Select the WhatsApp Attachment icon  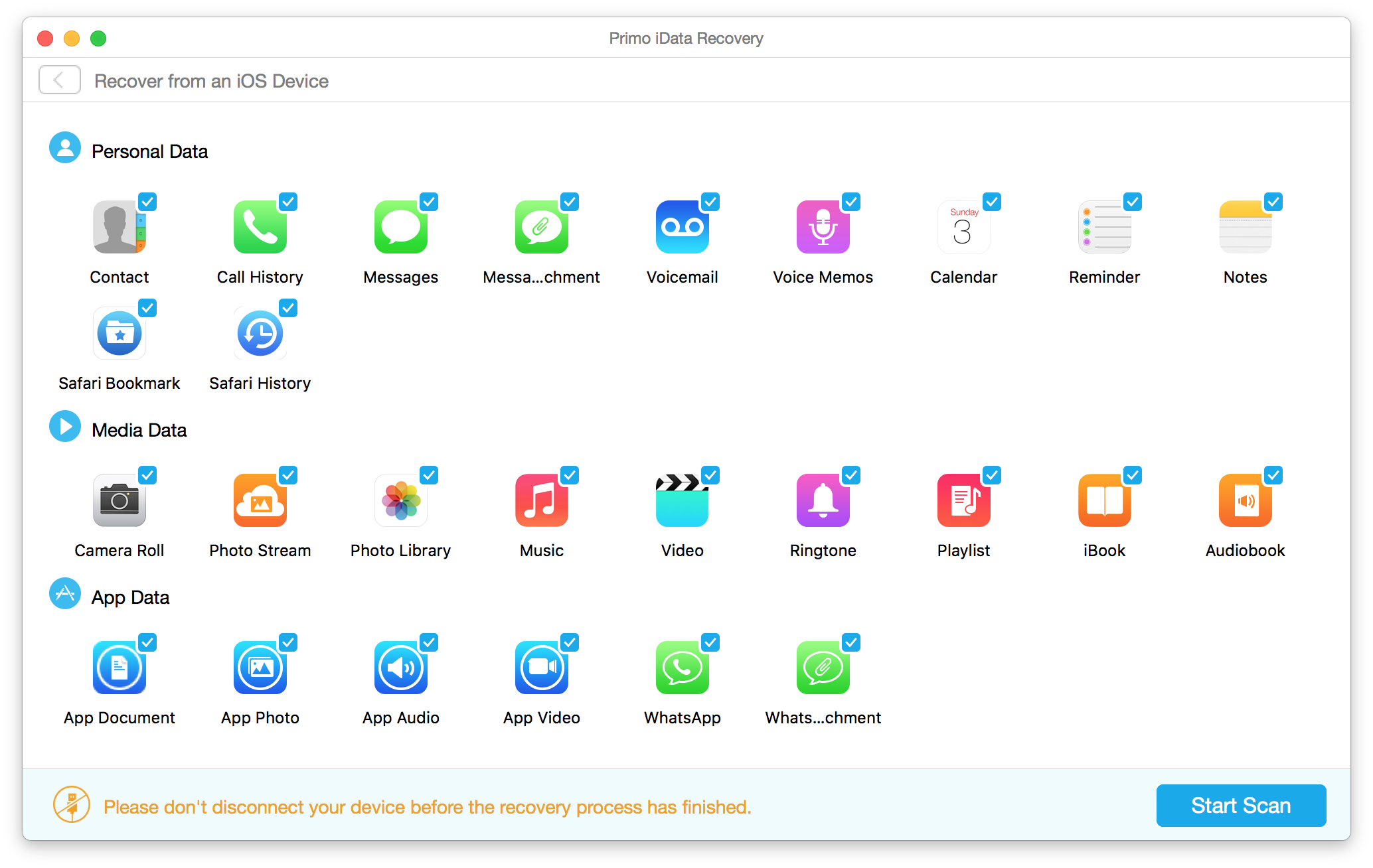click(823, 668)
